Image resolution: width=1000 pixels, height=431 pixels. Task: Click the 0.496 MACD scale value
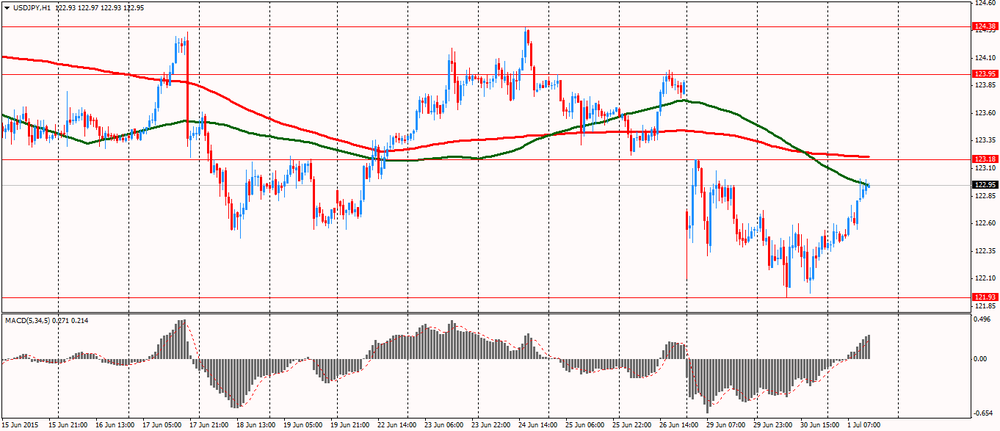pyautogui.click(x=983, y=321)
